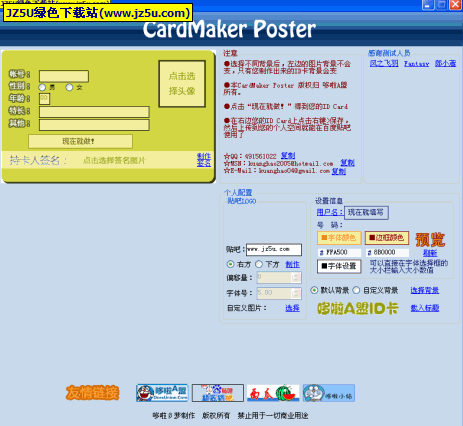
Task: Click the 制作签名 link
Action: pyautogui.click(x=204, y=160)
